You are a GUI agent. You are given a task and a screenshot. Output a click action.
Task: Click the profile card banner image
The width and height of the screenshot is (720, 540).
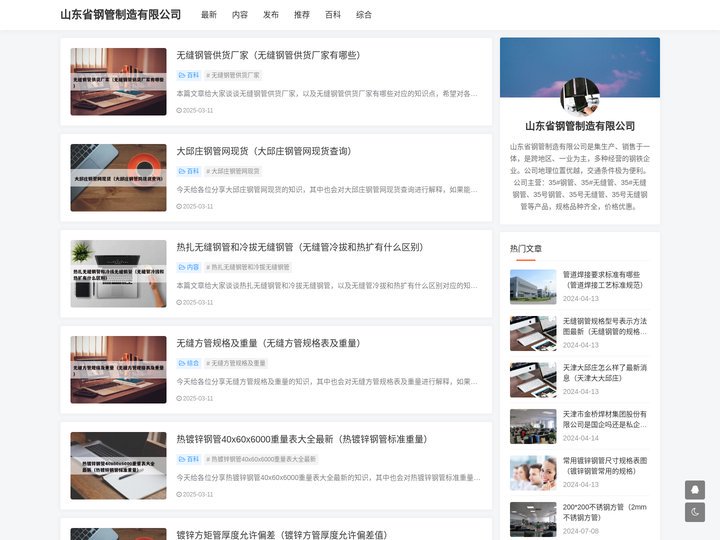tap(580, 68)
